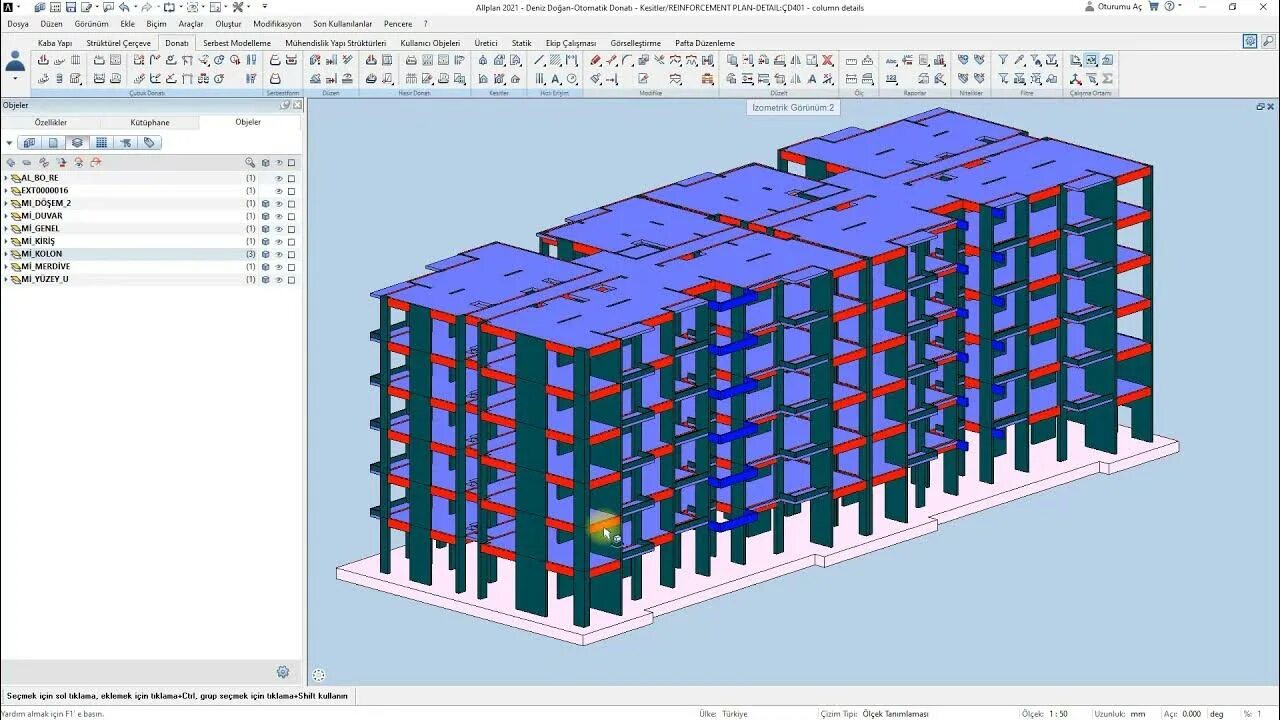Click the ruler measure icon in Ölç group
This screenshot has height=720, width=1280.
[x=851, y=60]
